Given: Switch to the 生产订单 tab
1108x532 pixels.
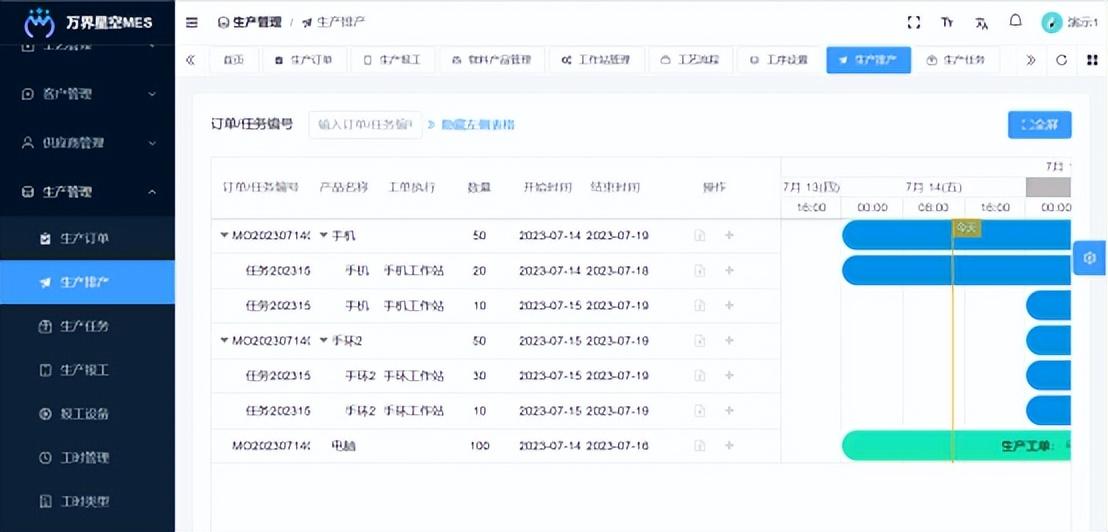Looking at the screenshot, I should click(x=305, y=60).
